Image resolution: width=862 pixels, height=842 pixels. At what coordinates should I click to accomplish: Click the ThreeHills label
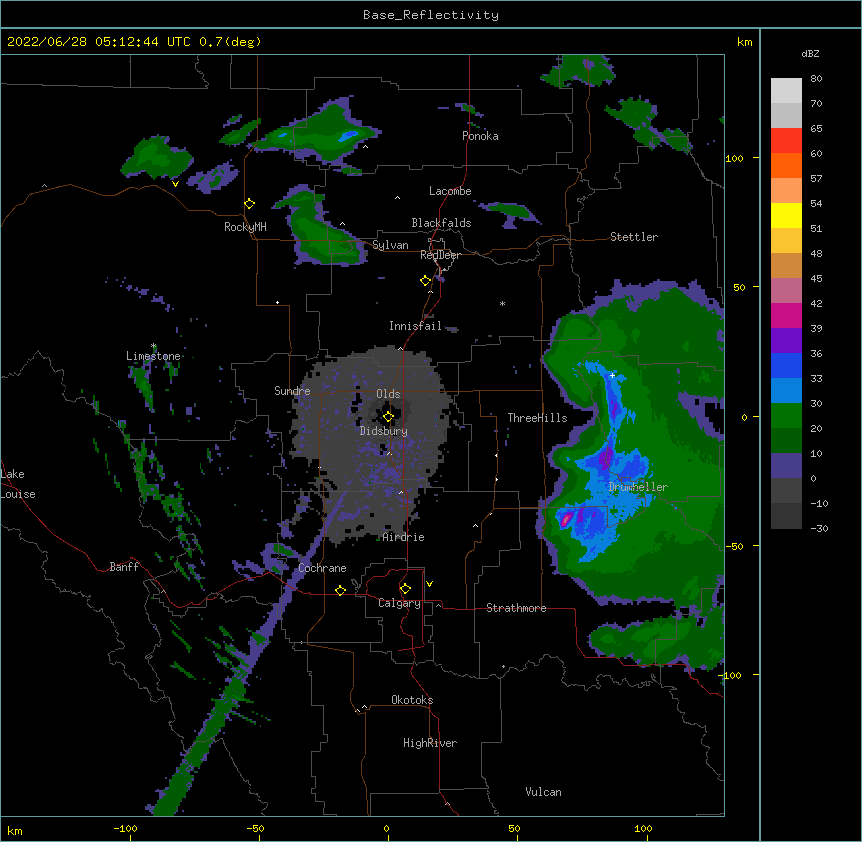tap(537, 418)
